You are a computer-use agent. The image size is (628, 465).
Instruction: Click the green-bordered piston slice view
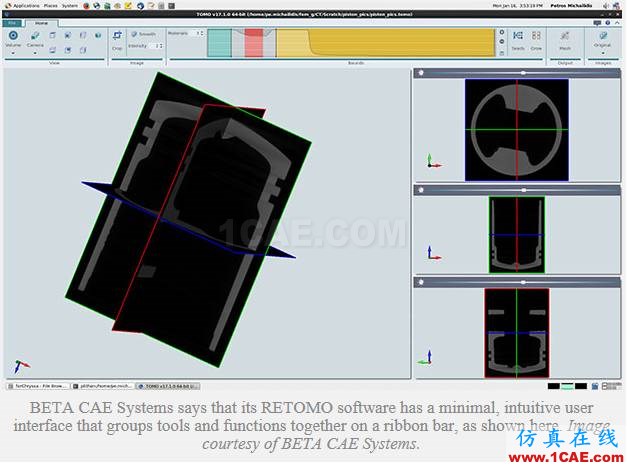[x=517, y=235]
